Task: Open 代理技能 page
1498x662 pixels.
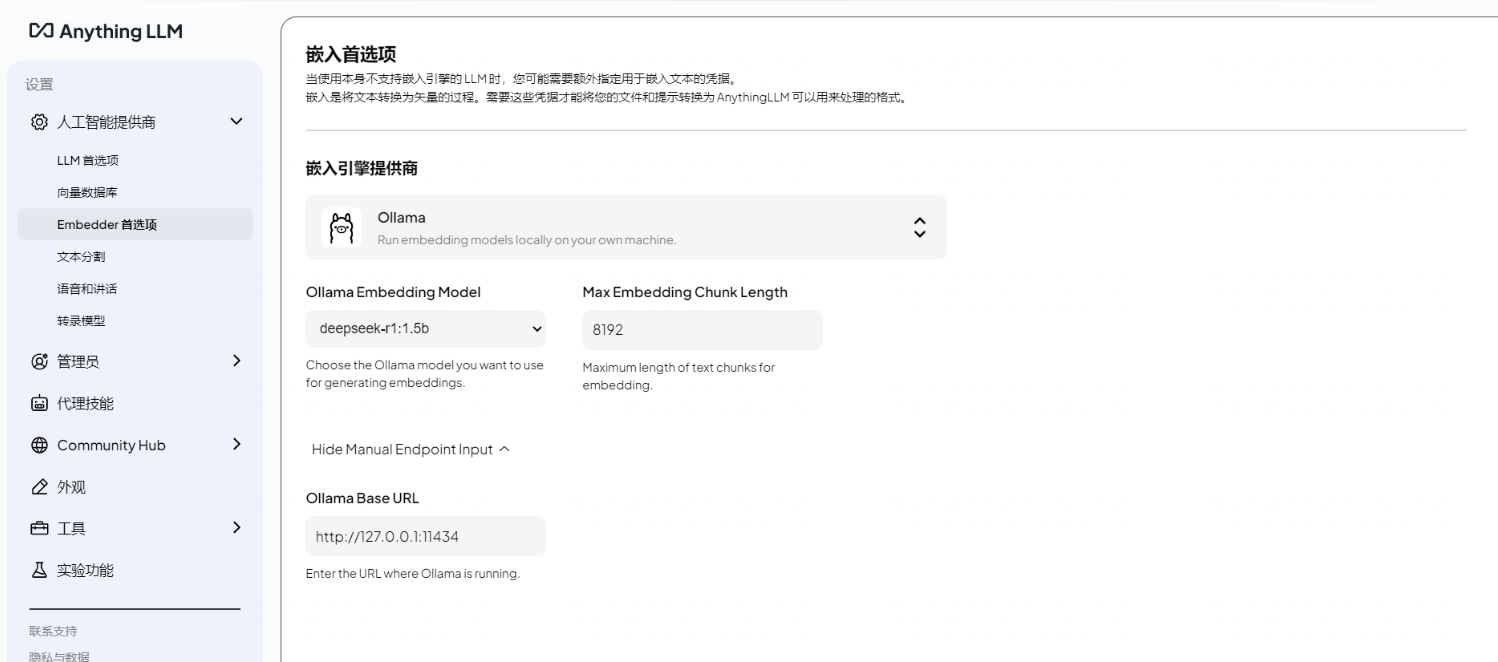Action: [85, 403]
